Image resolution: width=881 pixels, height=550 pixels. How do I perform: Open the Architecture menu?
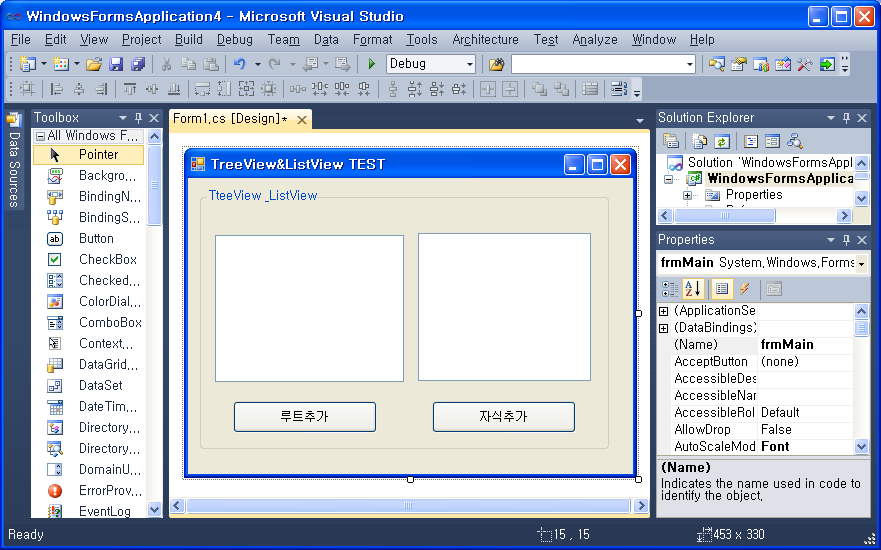click(x=485, y=39)
